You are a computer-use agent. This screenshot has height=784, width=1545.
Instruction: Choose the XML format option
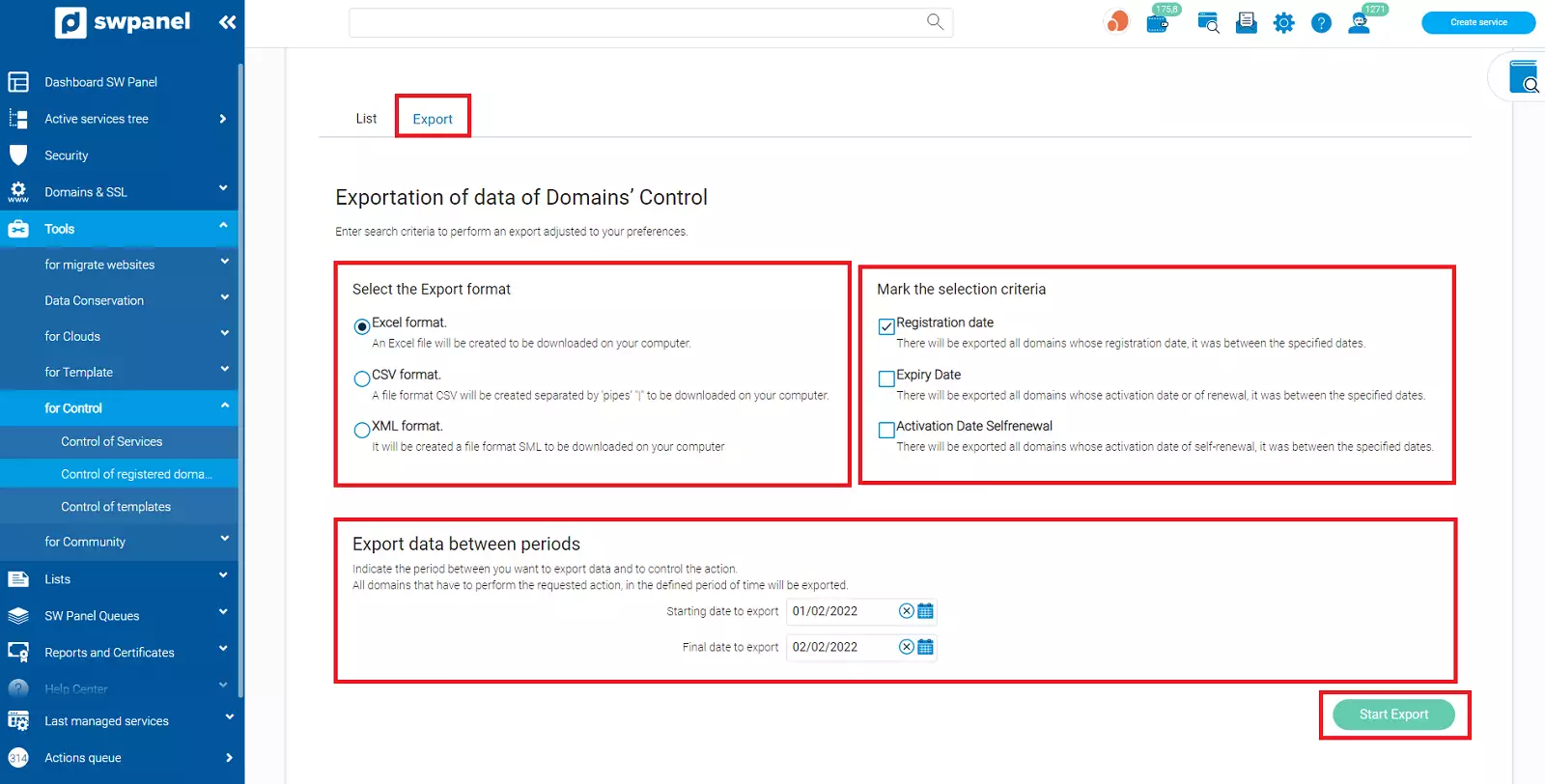pyautogui.click(x=362, y=430)
